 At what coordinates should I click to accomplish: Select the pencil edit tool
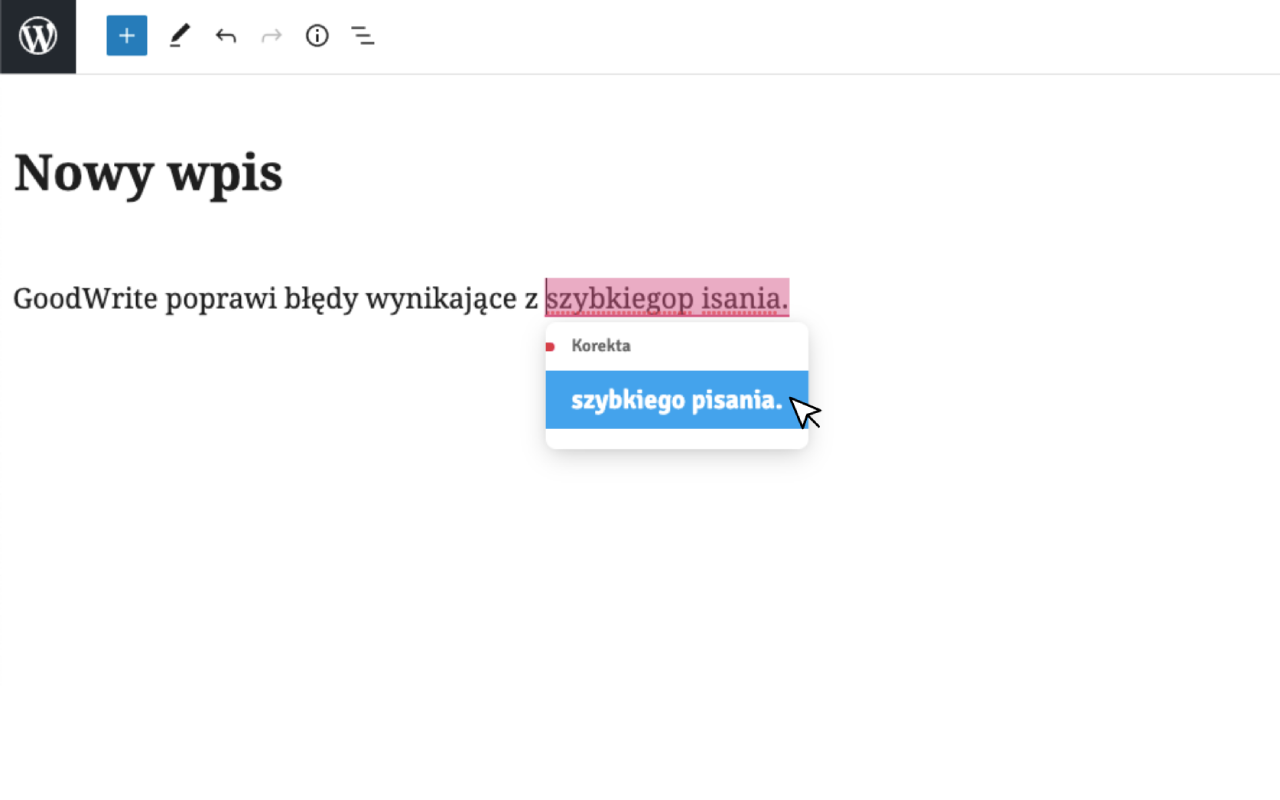[x=179, y=37]
